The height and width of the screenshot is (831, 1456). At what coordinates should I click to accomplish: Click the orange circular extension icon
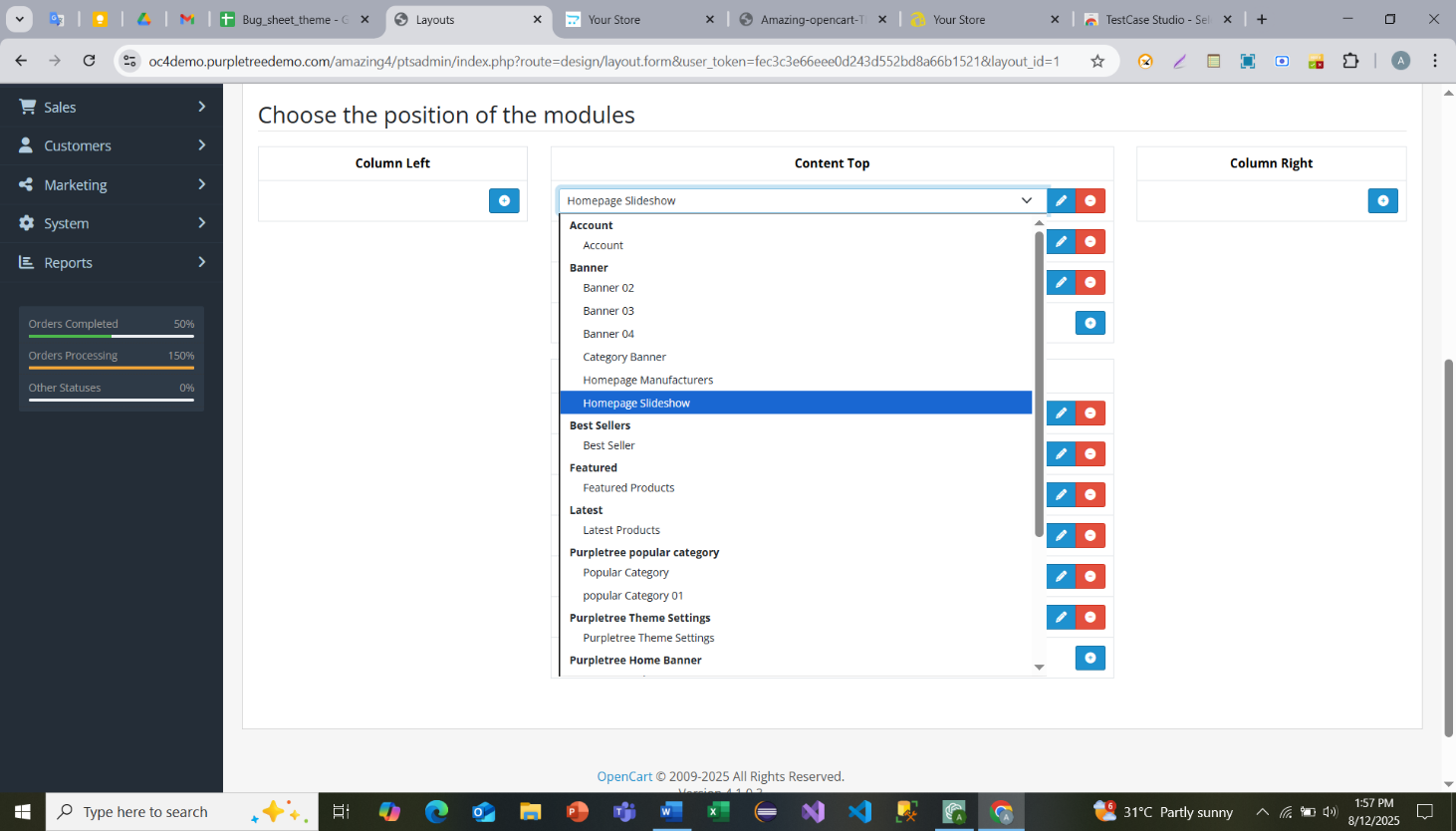(x=1145, y=61)
